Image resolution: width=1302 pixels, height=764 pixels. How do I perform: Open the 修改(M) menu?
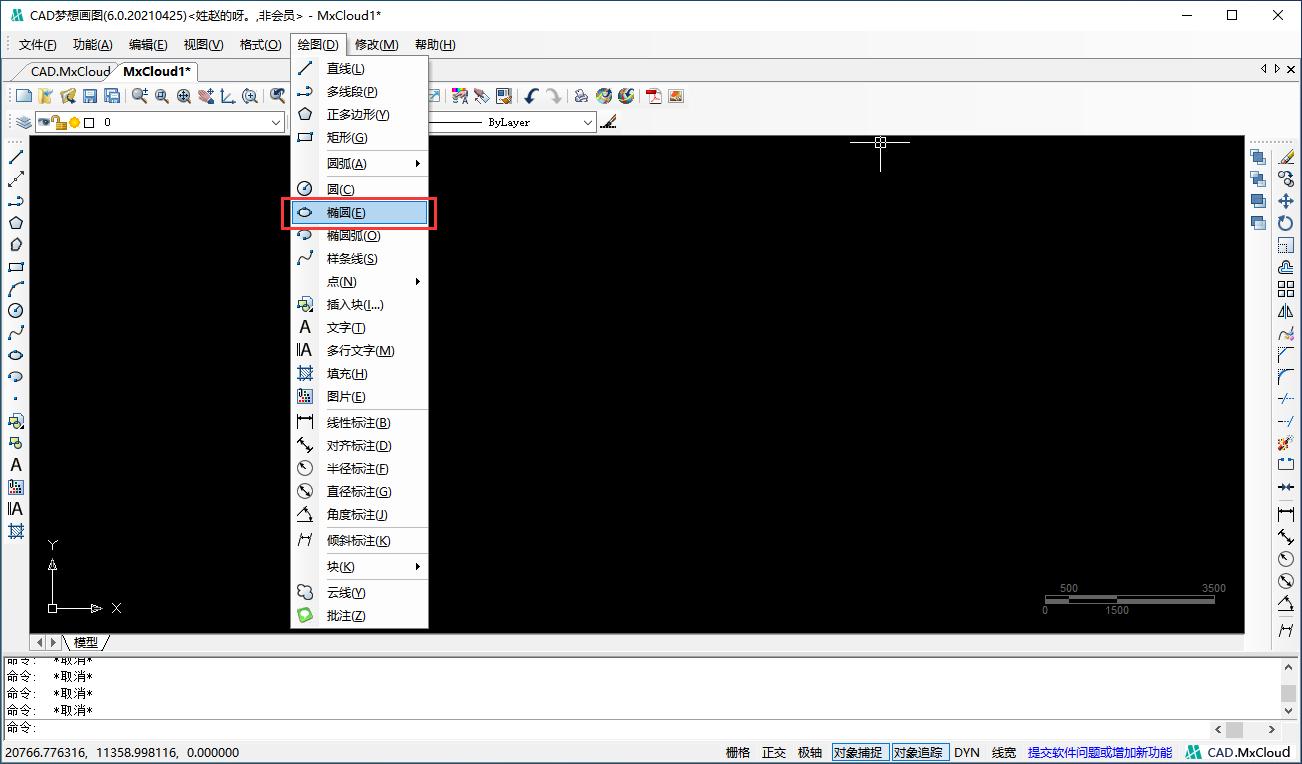pyautogui.click(x=376, y=44)
